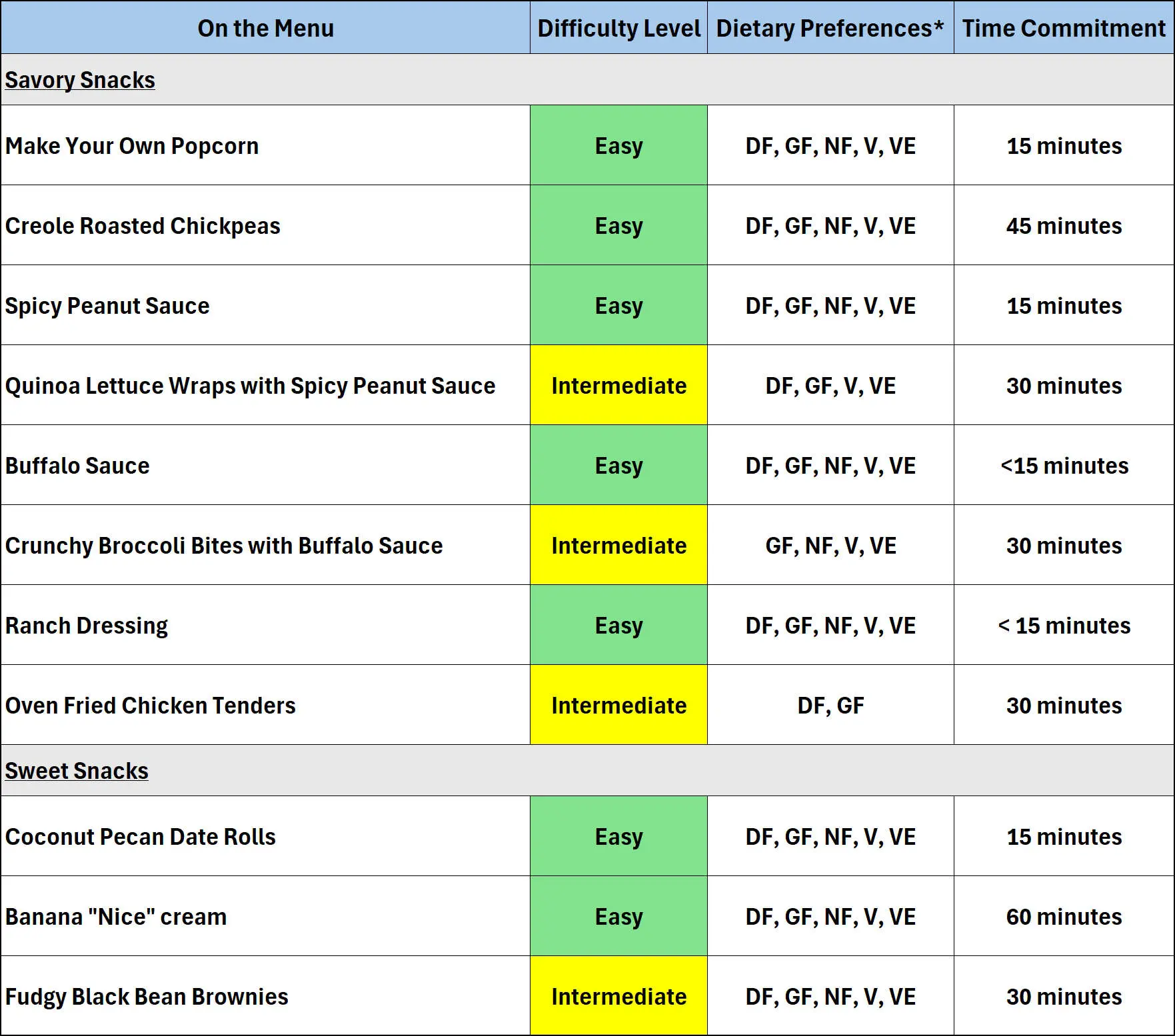Select dietary preferences for Coconut Pecan Date Rolls

pyautogui.click(x=830, y=836)
